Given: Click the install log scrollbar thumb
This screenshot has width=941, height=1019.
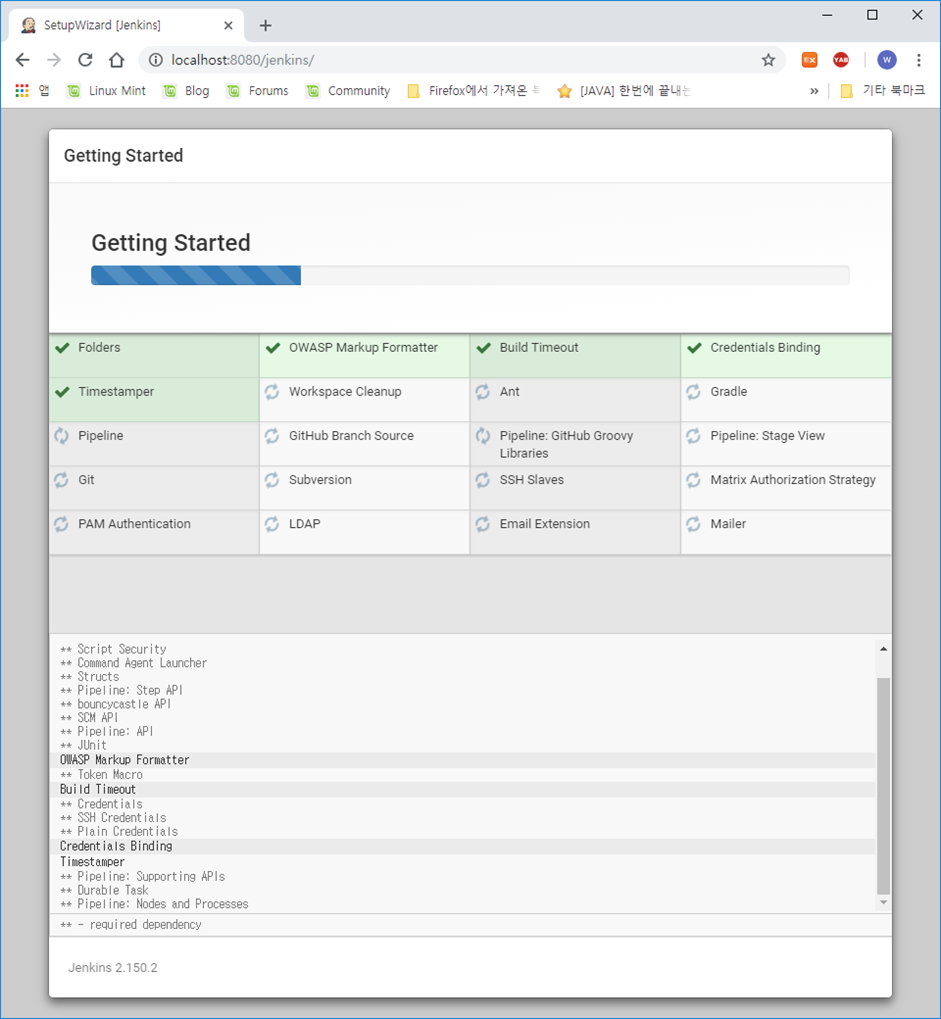Looking at the screenshot, I should (883, 786).
